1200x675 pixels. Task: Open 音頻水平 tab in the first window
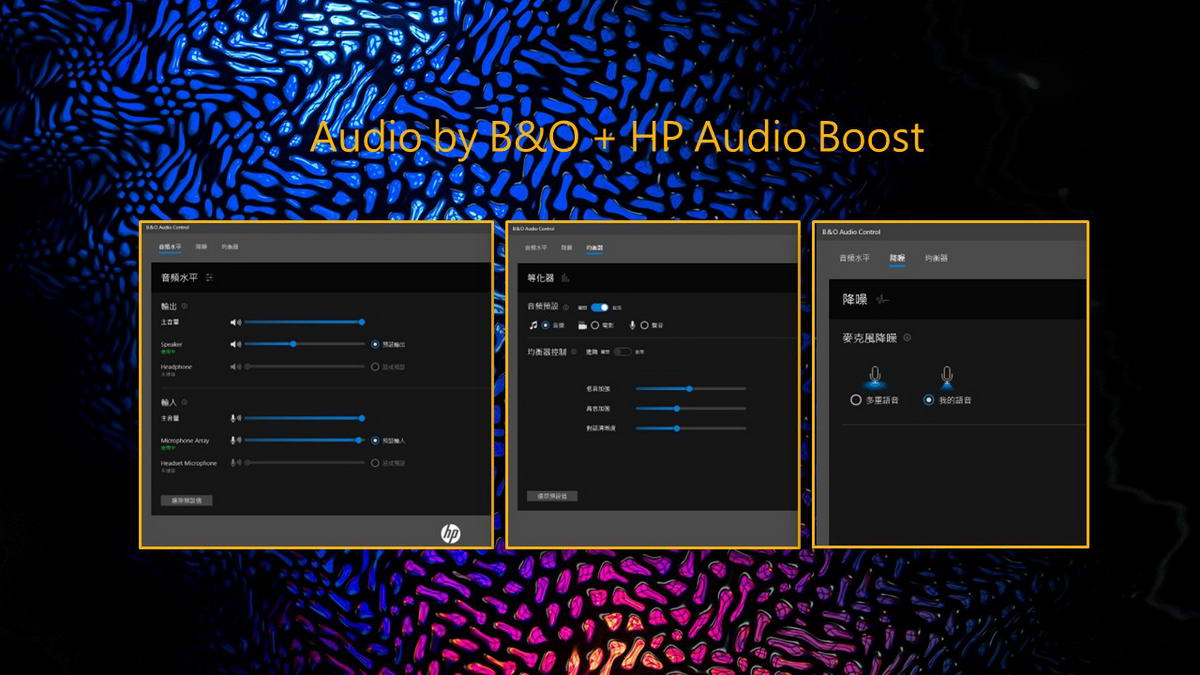pos(170,246)
